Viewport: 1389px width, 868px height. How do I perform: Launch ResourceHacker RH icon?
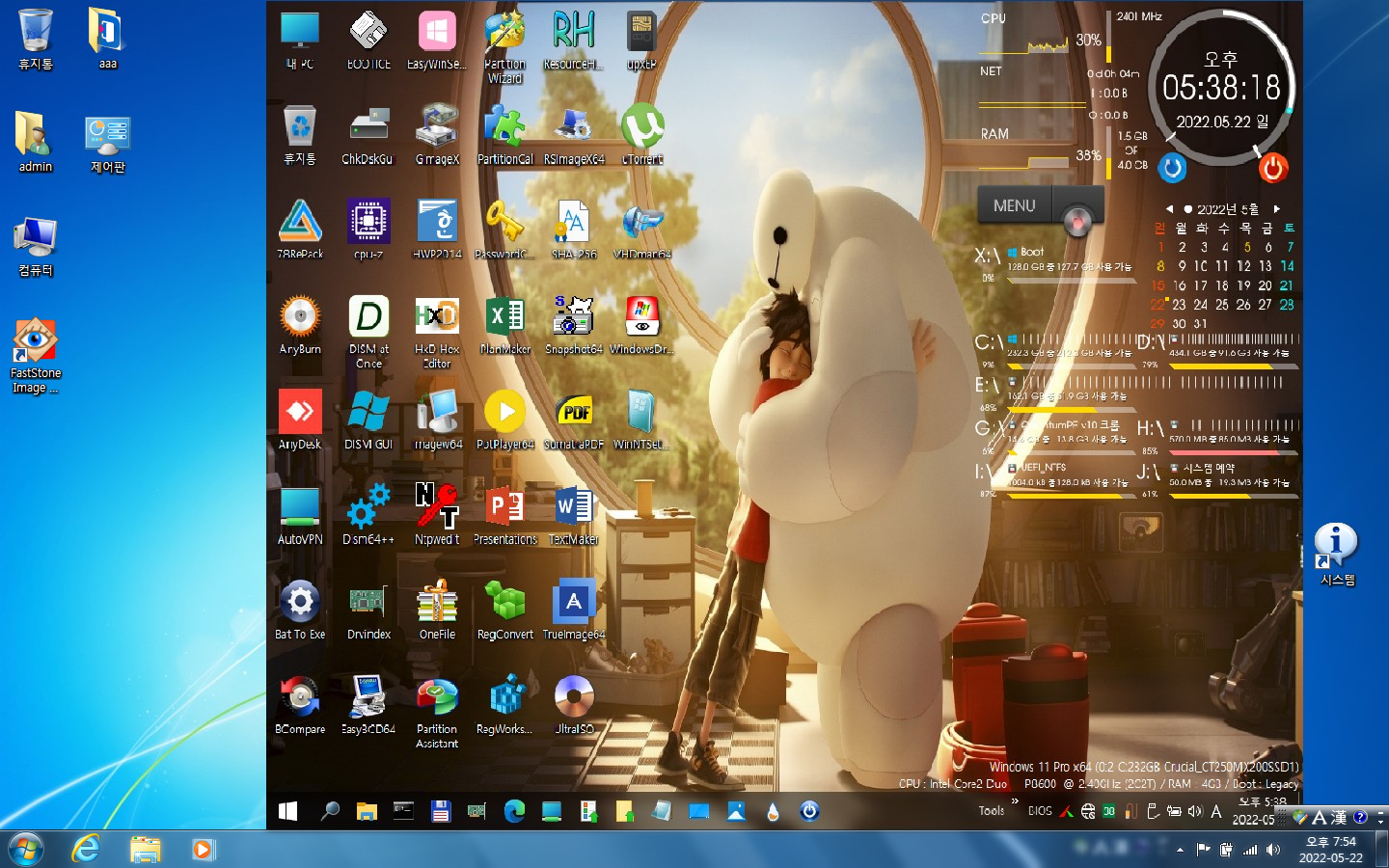coord(573,41)
